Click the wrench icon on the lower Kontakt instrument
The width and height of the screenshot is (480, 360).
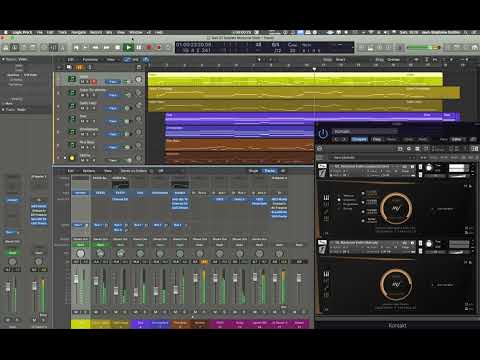pos(322,249)
